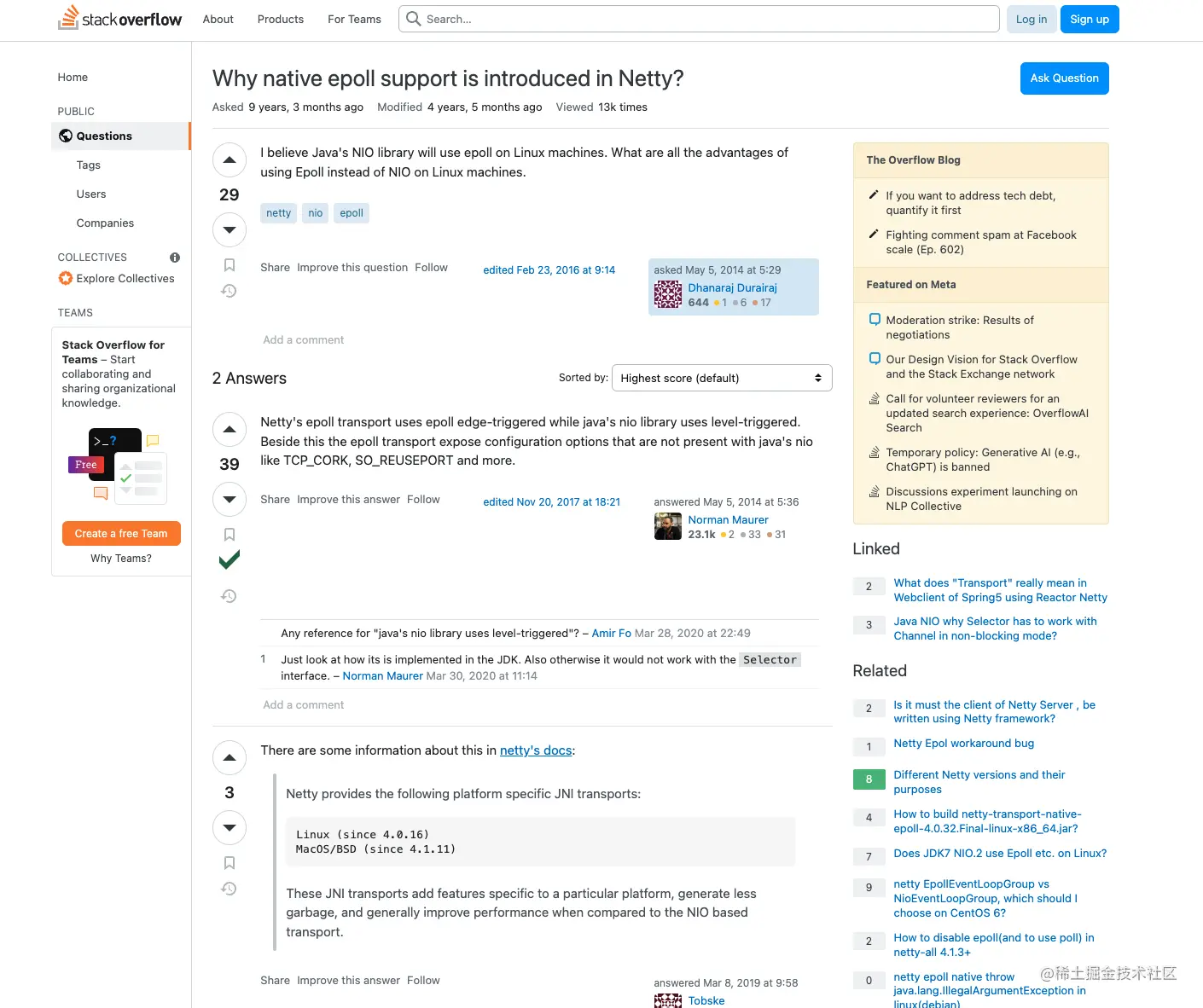
Task: Open Dhanaraj Durairaj's profile link
Action: [732, 288]
